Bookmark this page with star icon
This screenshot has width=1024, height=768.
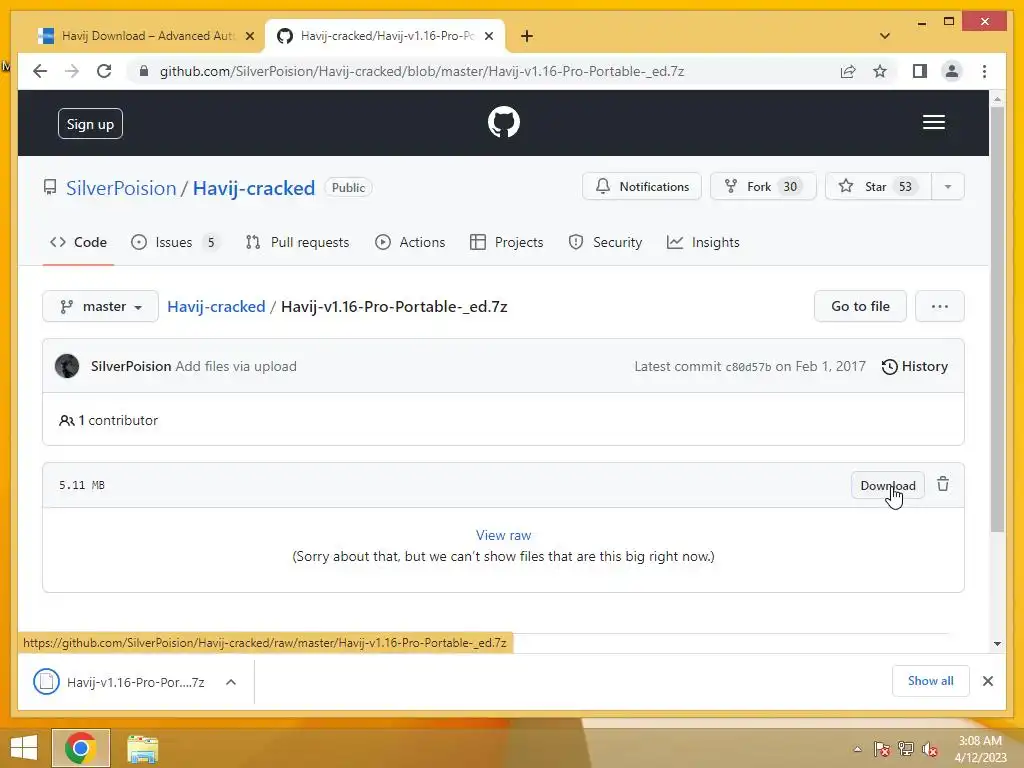click(880, 71)
